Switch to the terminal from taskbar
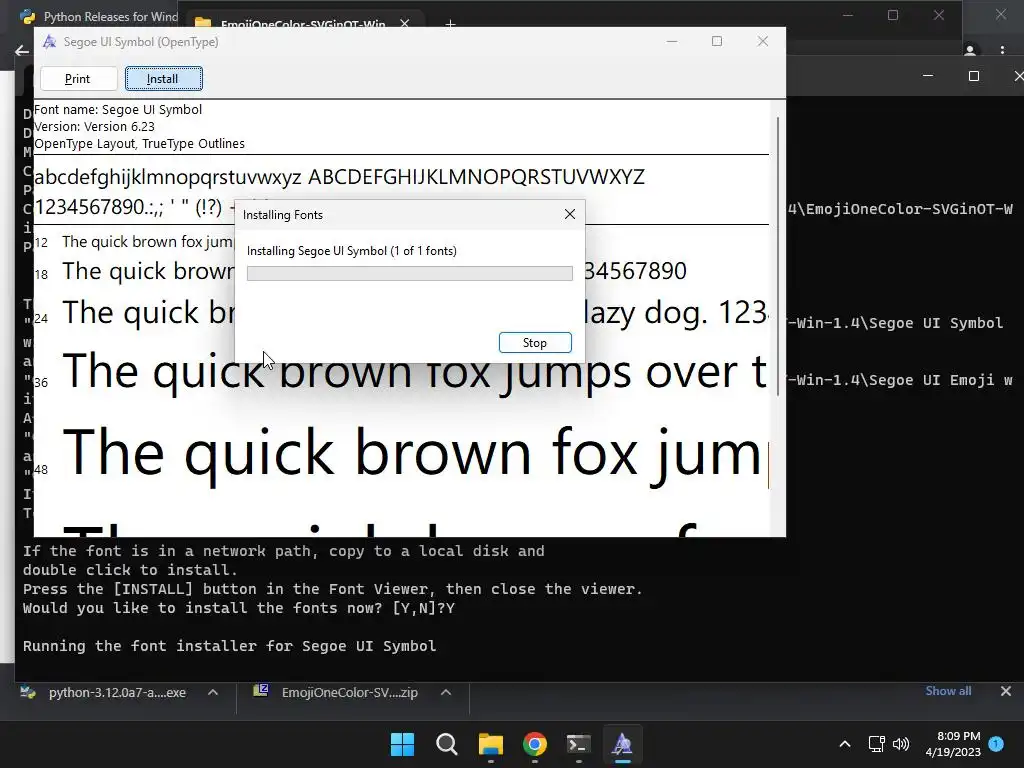 click(x=579, y=744)
